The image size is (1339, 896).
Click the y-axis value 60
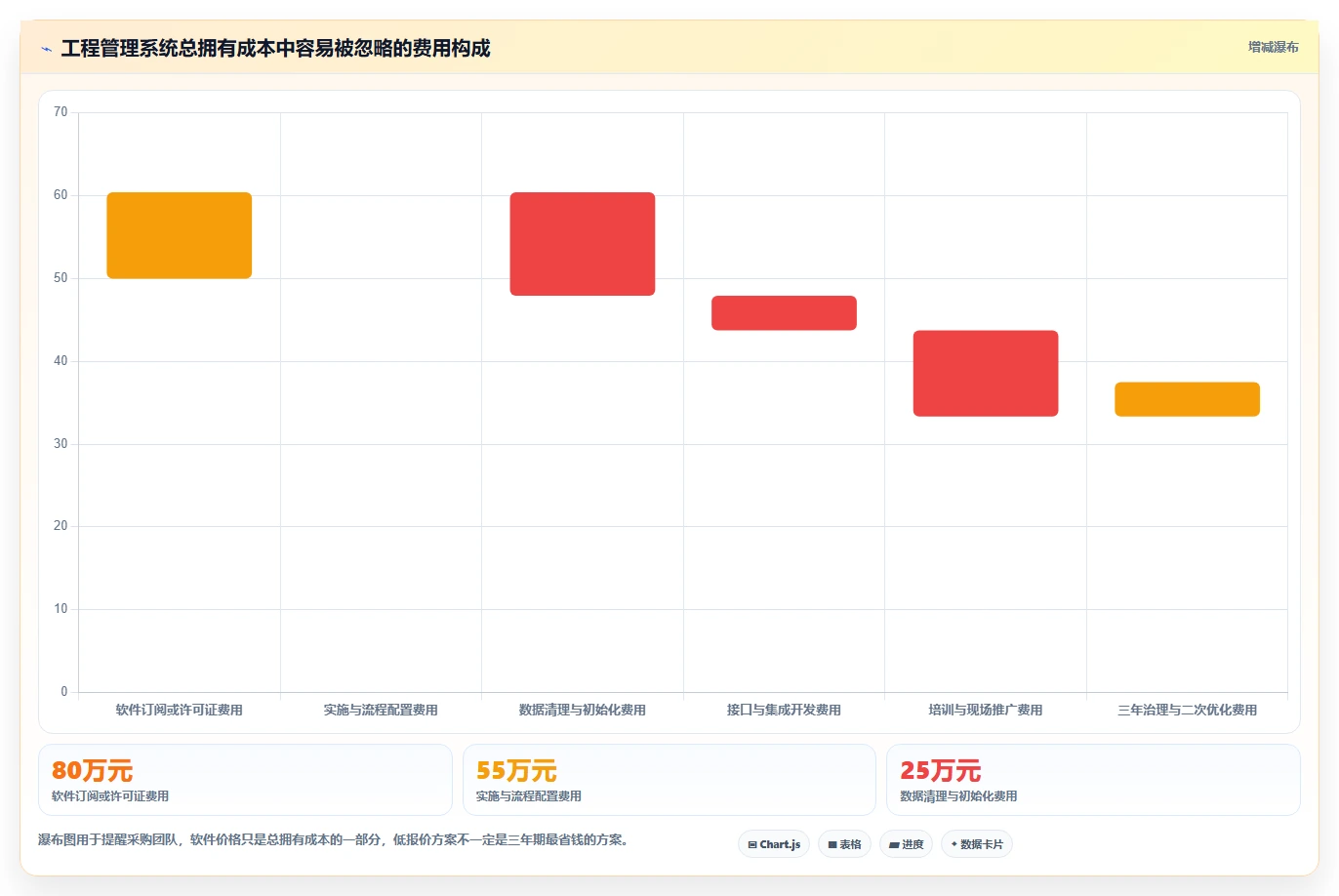pos(61,195)
